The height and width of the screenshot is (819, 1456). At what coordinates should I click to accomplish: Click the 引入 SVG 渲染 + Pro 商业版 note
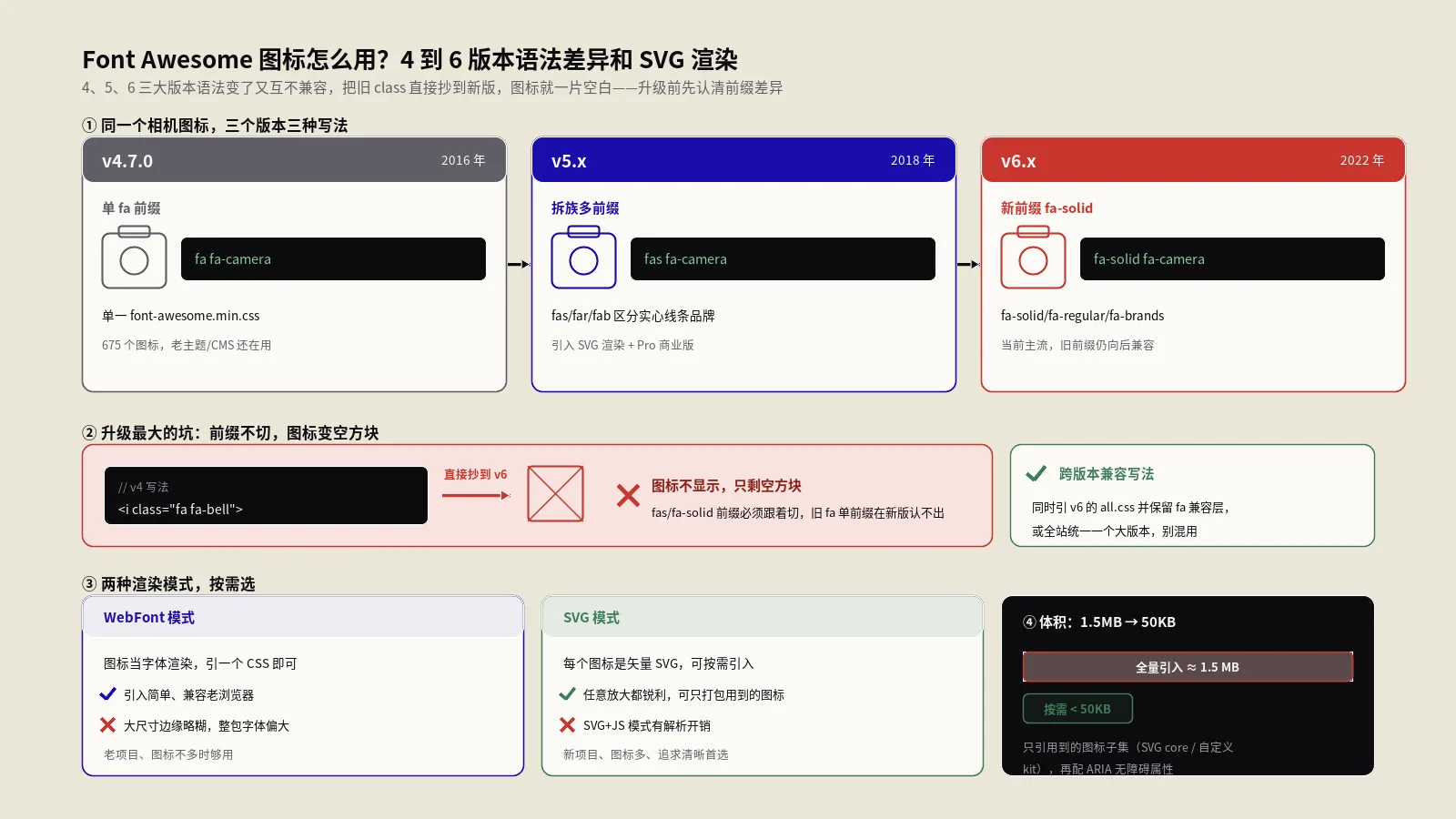tap(622, 345)
